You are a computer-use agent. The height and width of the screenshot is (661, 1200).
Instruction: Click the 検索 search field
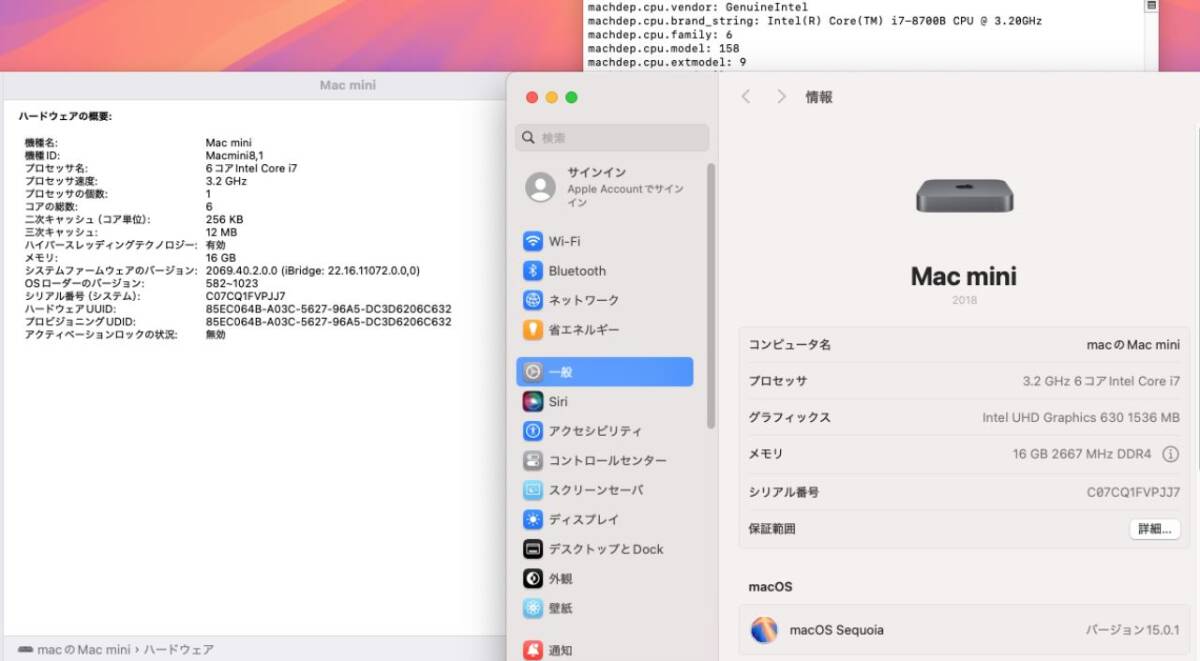610,137
